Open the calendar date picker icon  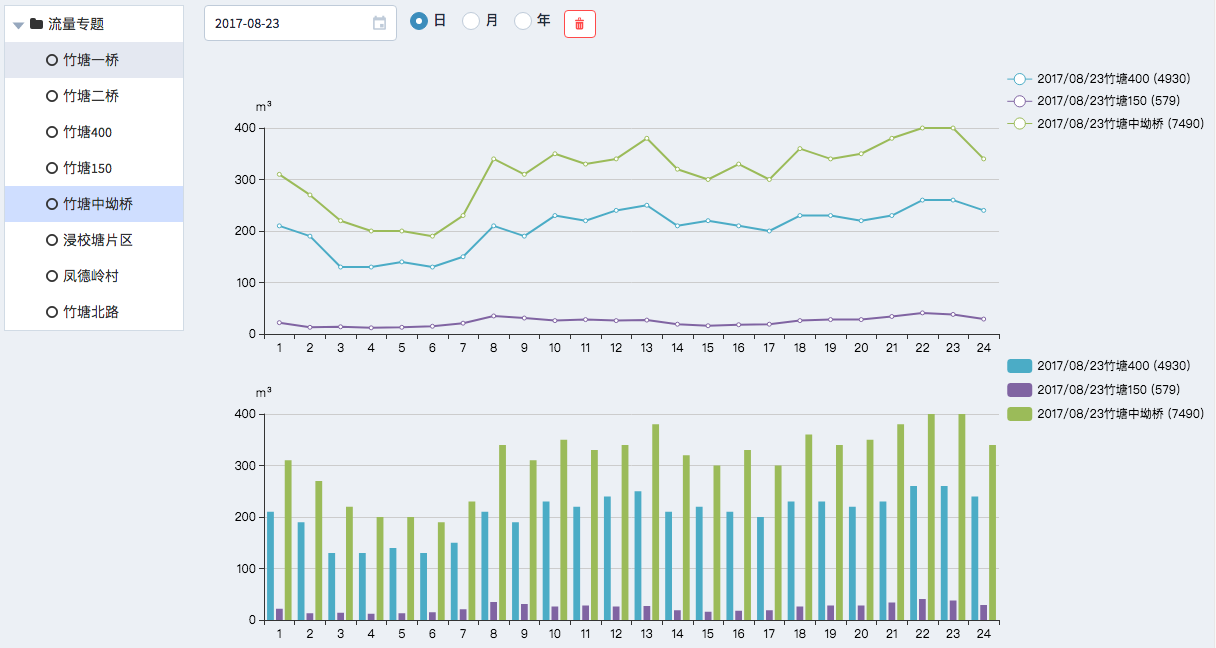pyautogui.click(x=379, y=23)
